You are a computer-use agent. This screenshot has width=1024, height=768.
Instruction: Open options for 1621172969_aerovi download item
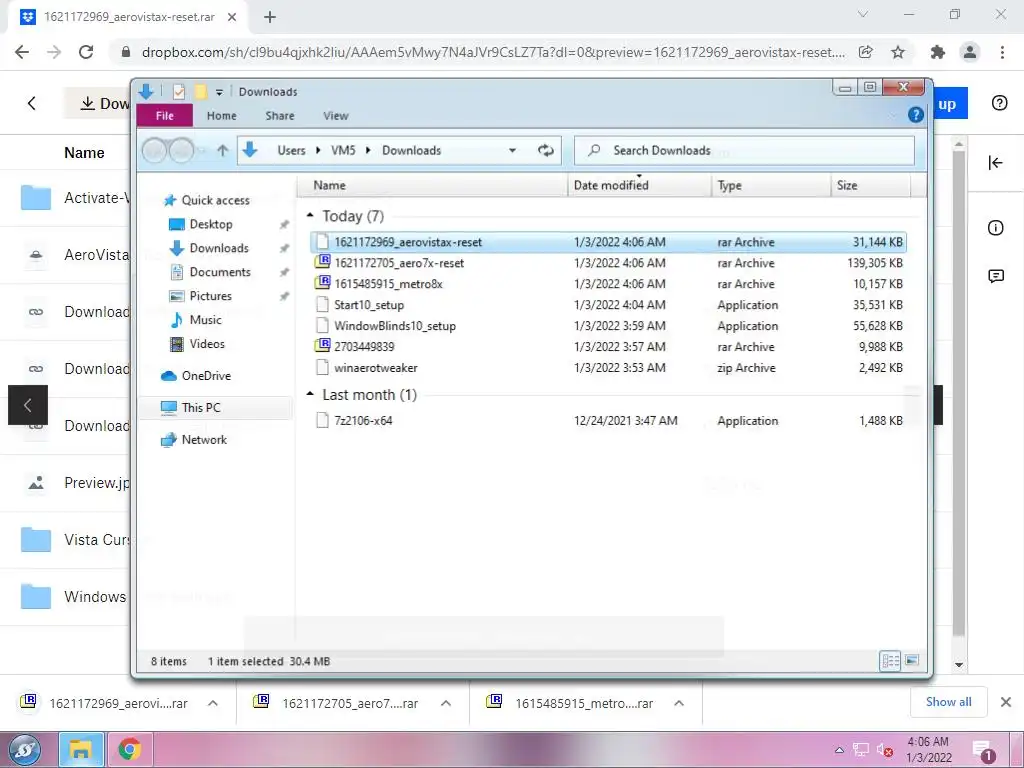click(x=213, y=703)
